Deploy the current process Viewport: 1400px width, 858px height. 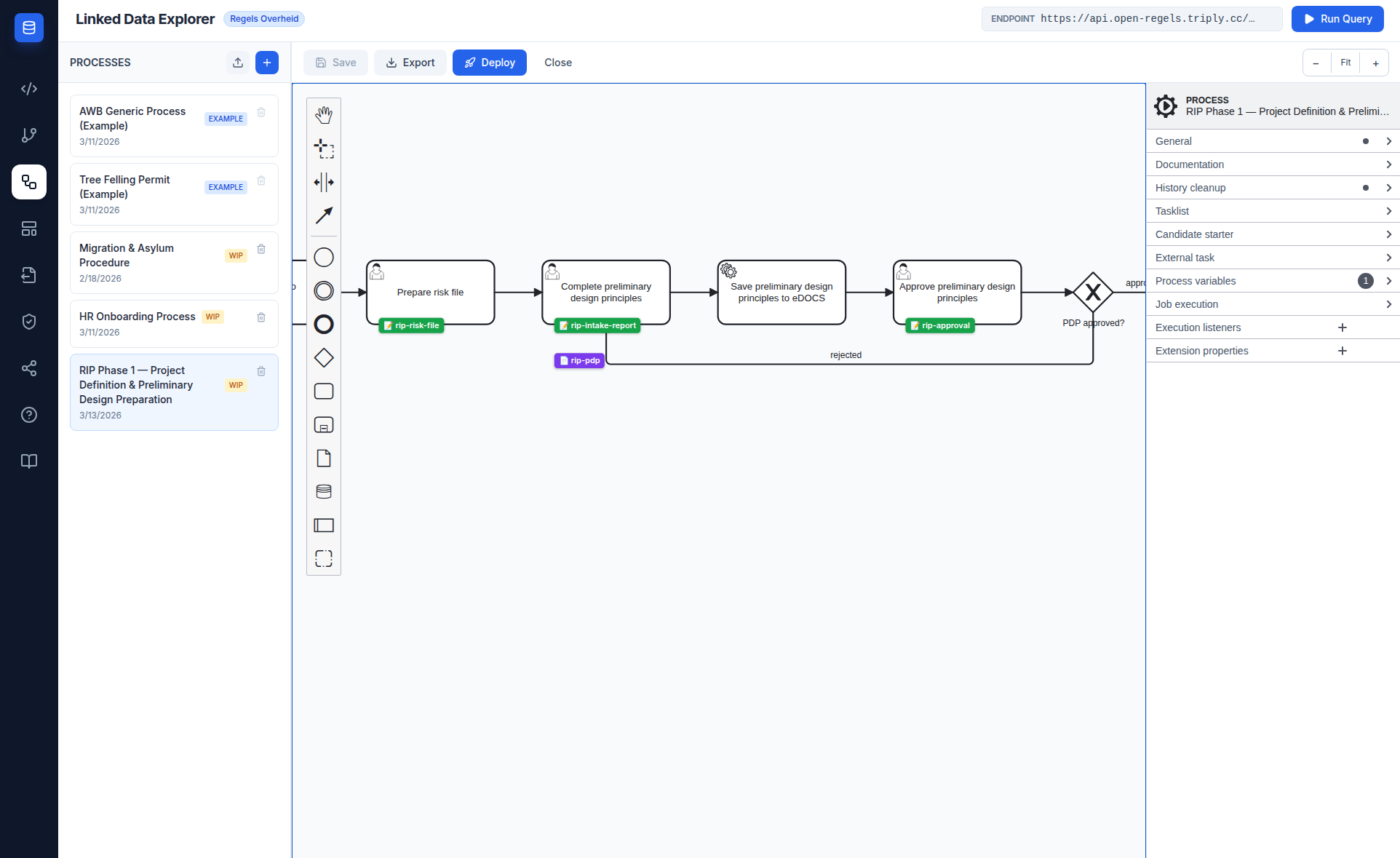pos(489,63)
